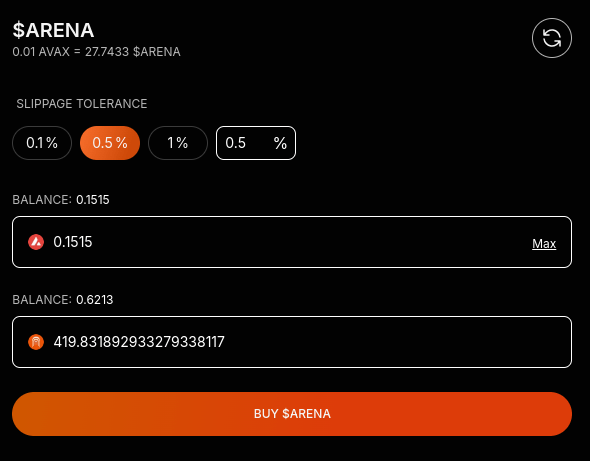This screenshot has width=590, height=461.
Task: Focus the AVAX amount input 0.1515
Action: point(292,242)
